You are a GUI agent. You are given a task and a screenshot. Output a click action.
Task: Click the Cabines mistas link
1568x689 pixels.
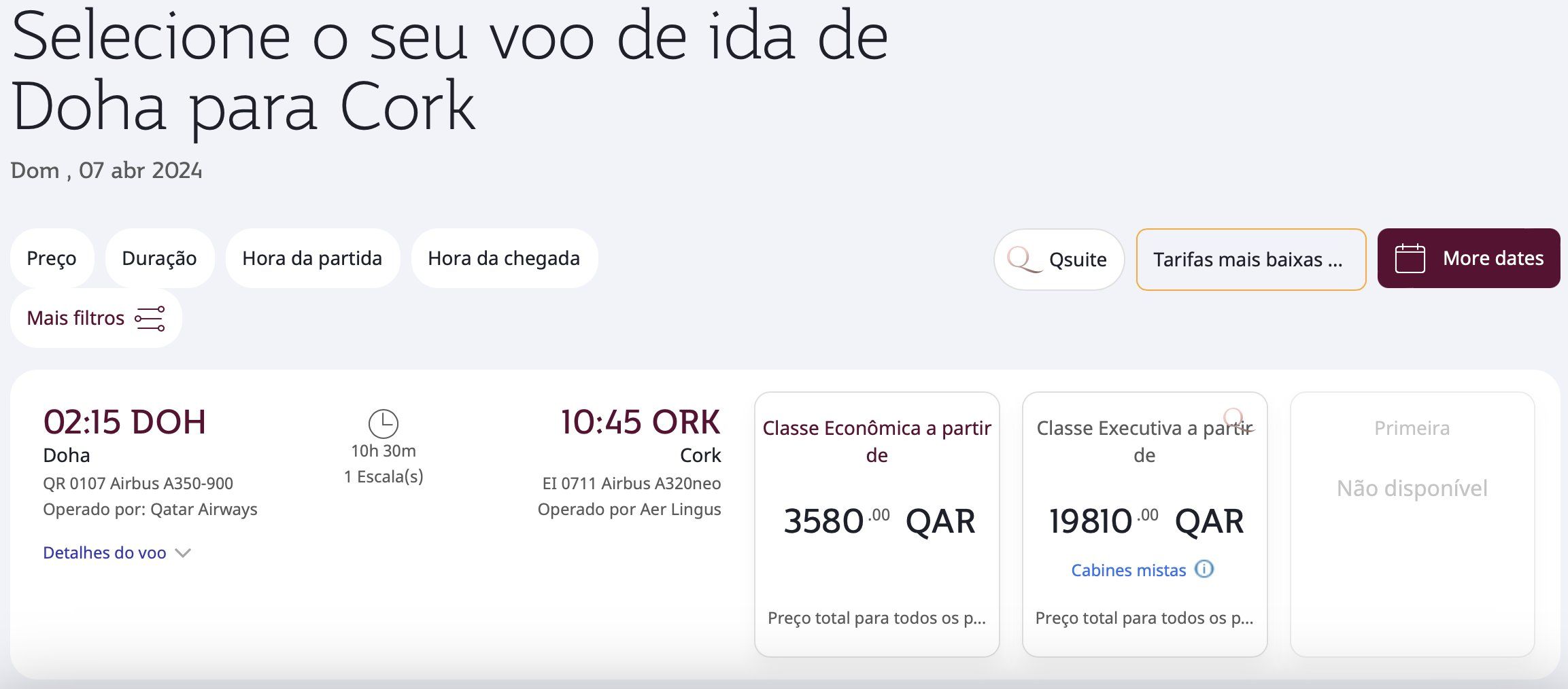[x=1129, y=570]
